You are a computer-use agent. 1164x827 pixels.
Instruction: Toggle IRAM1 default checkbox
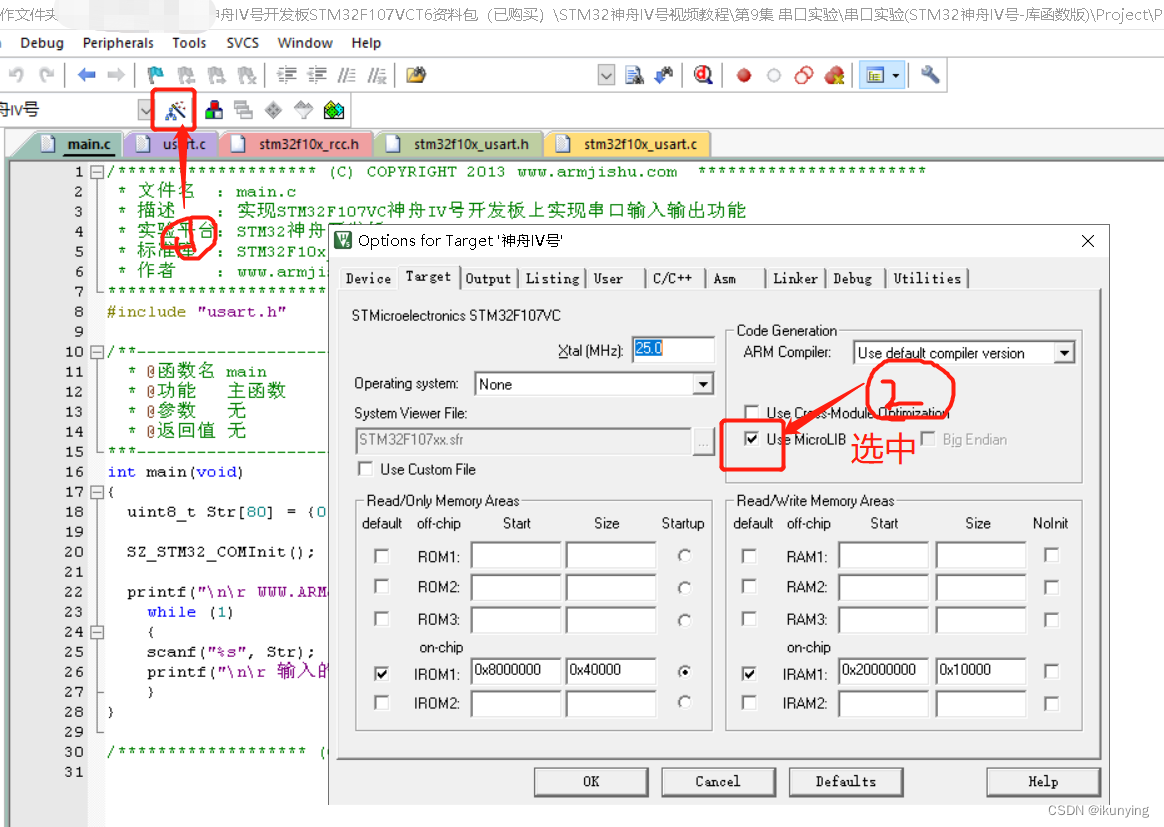pos(749,673)
